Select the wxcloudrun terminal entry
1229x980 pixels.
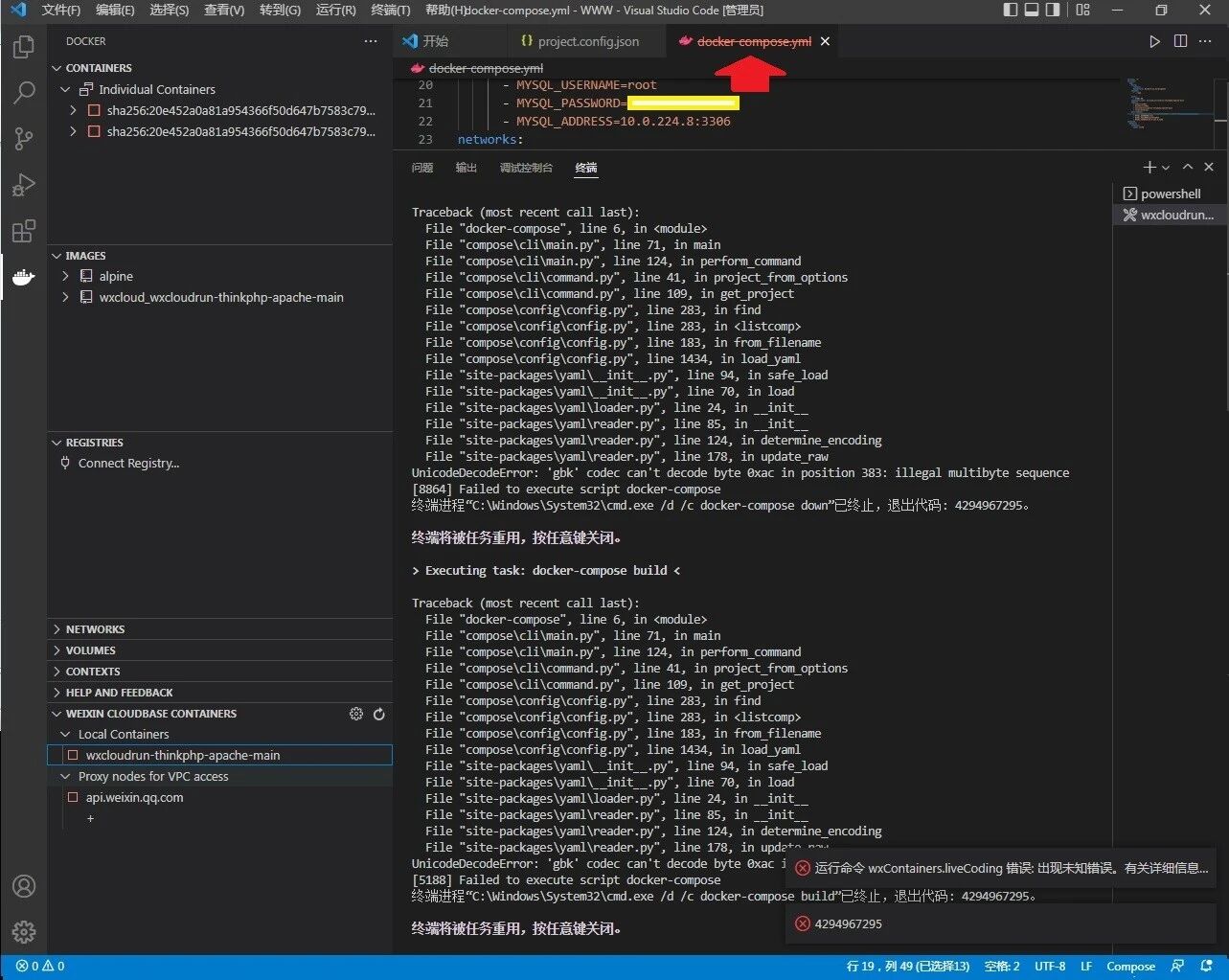[1169, 215]
